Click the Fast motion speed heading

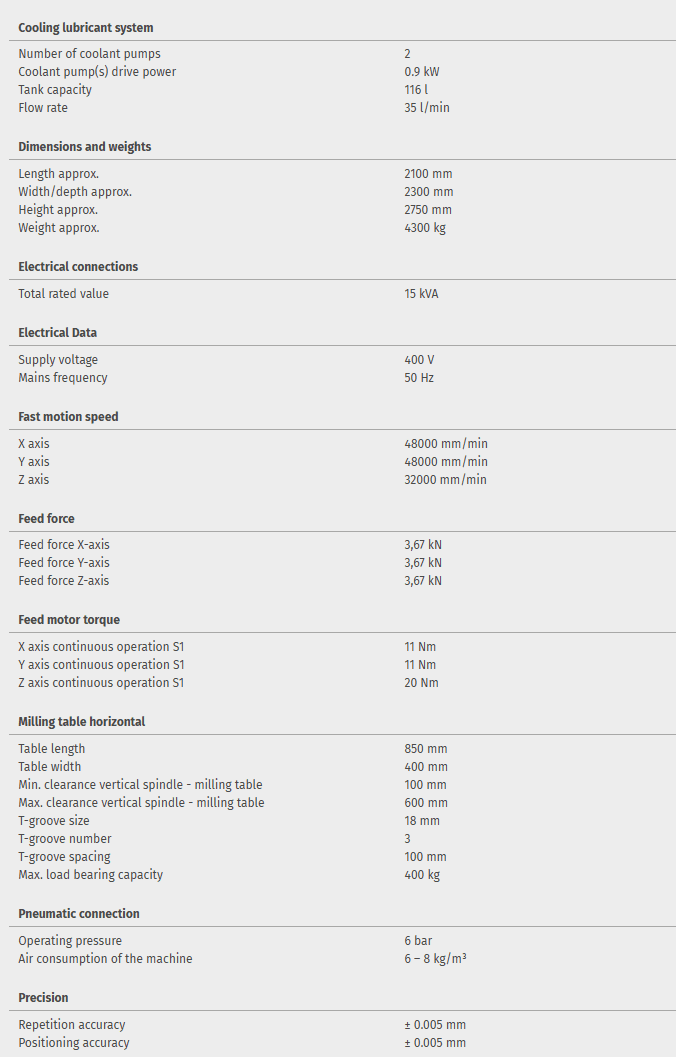click(x=68, y=417)
